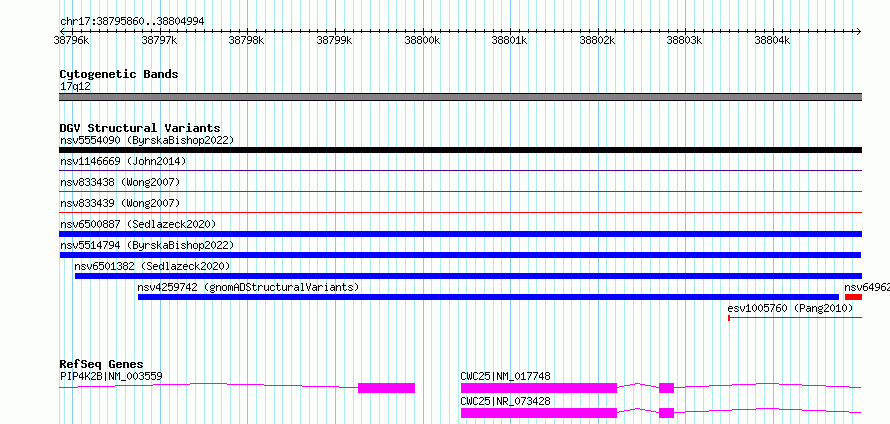This screenshot has width=890, height=424.
Task: Open the Cytogenetic Bands track heading
Action: click(119, 74)
